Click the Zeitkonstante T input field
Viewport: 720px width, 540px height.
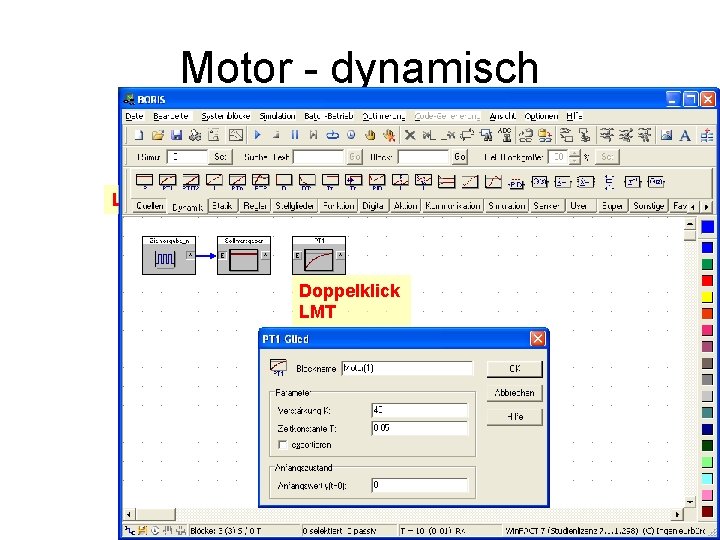click(419, 428)
